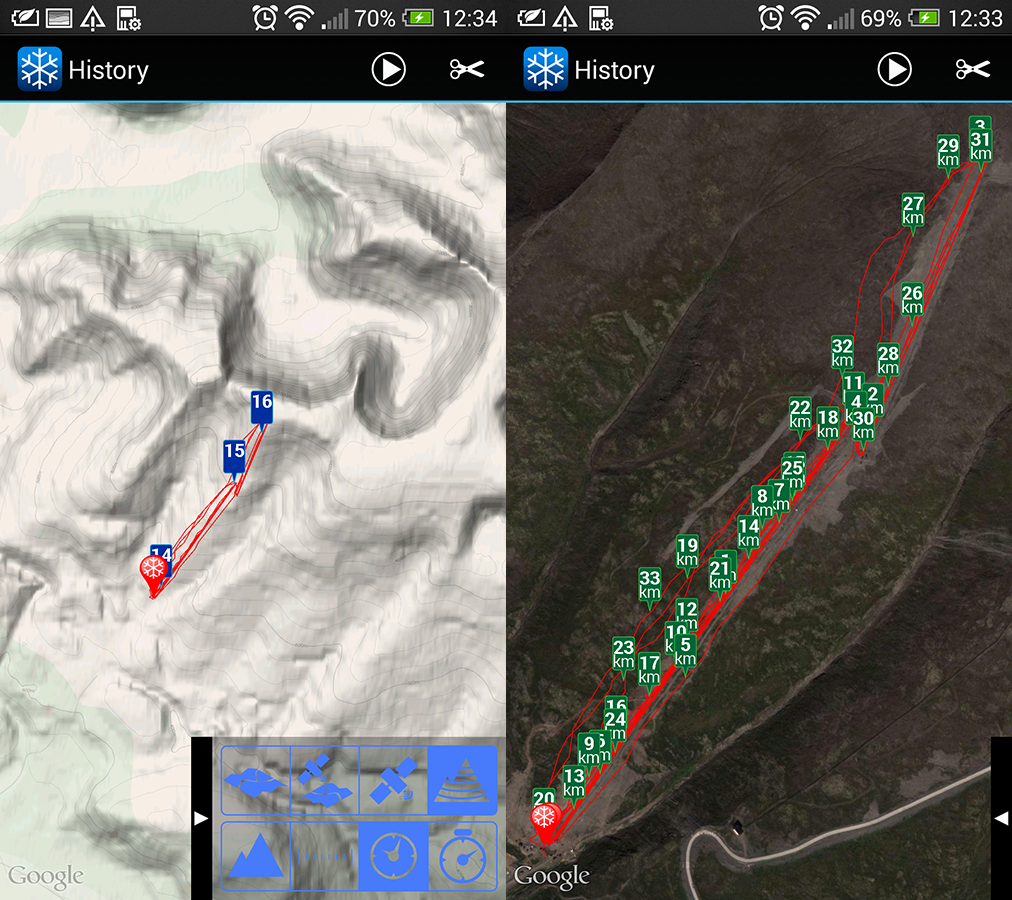Select the mountain altitude marker mode
The height and width of the screenshot is (900, 1012).
tap(256, 856)
